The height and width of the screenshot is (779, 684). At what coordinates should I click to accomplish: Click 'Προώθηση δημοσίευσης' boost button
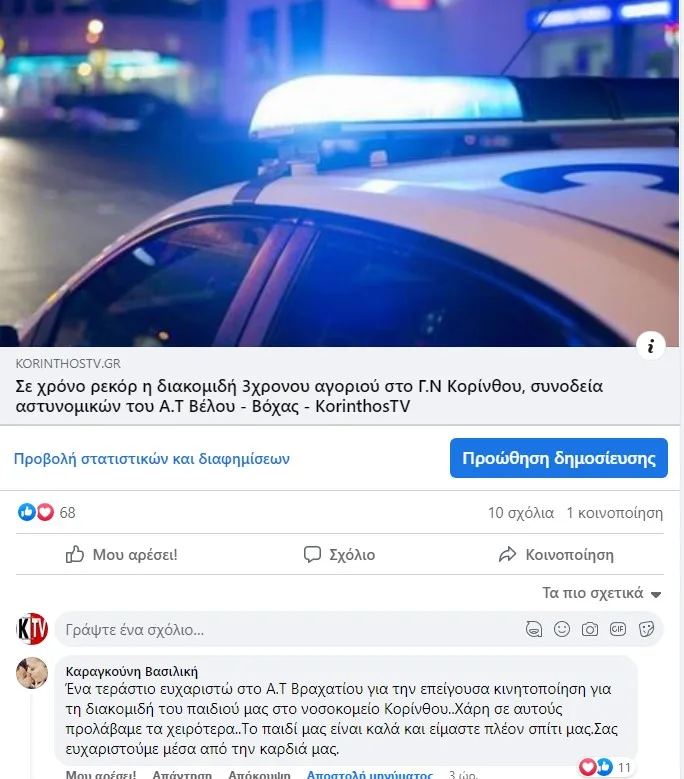(x=559, y=458)
